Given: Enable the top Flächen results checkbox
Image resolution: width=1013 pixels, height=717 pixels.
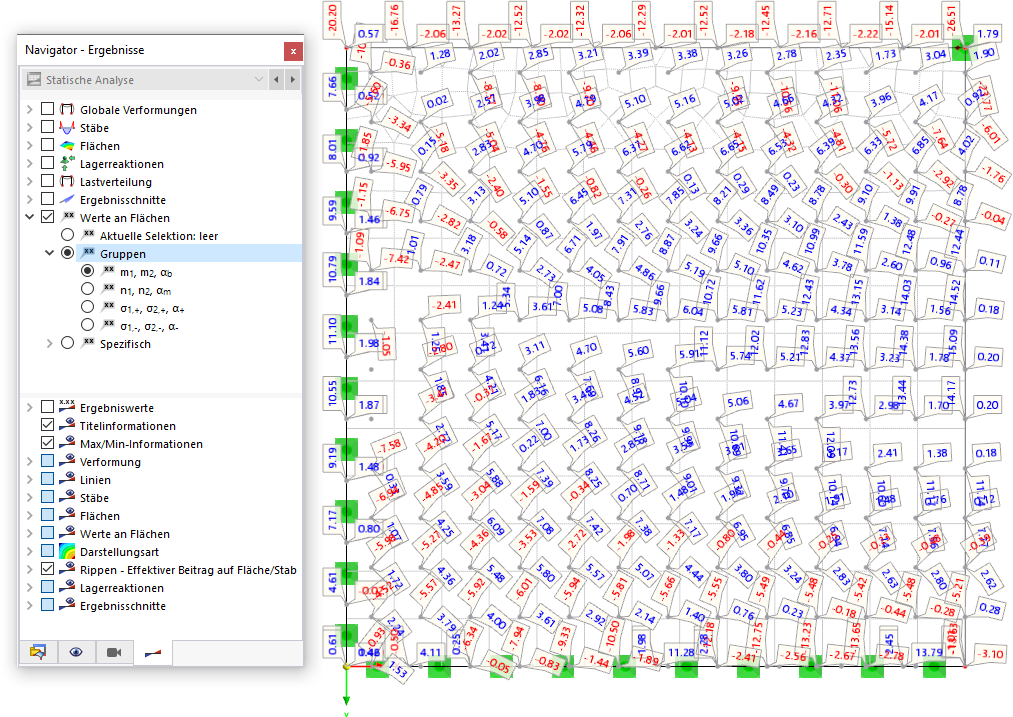Looking at the screenshot, I should pos(47,145).
